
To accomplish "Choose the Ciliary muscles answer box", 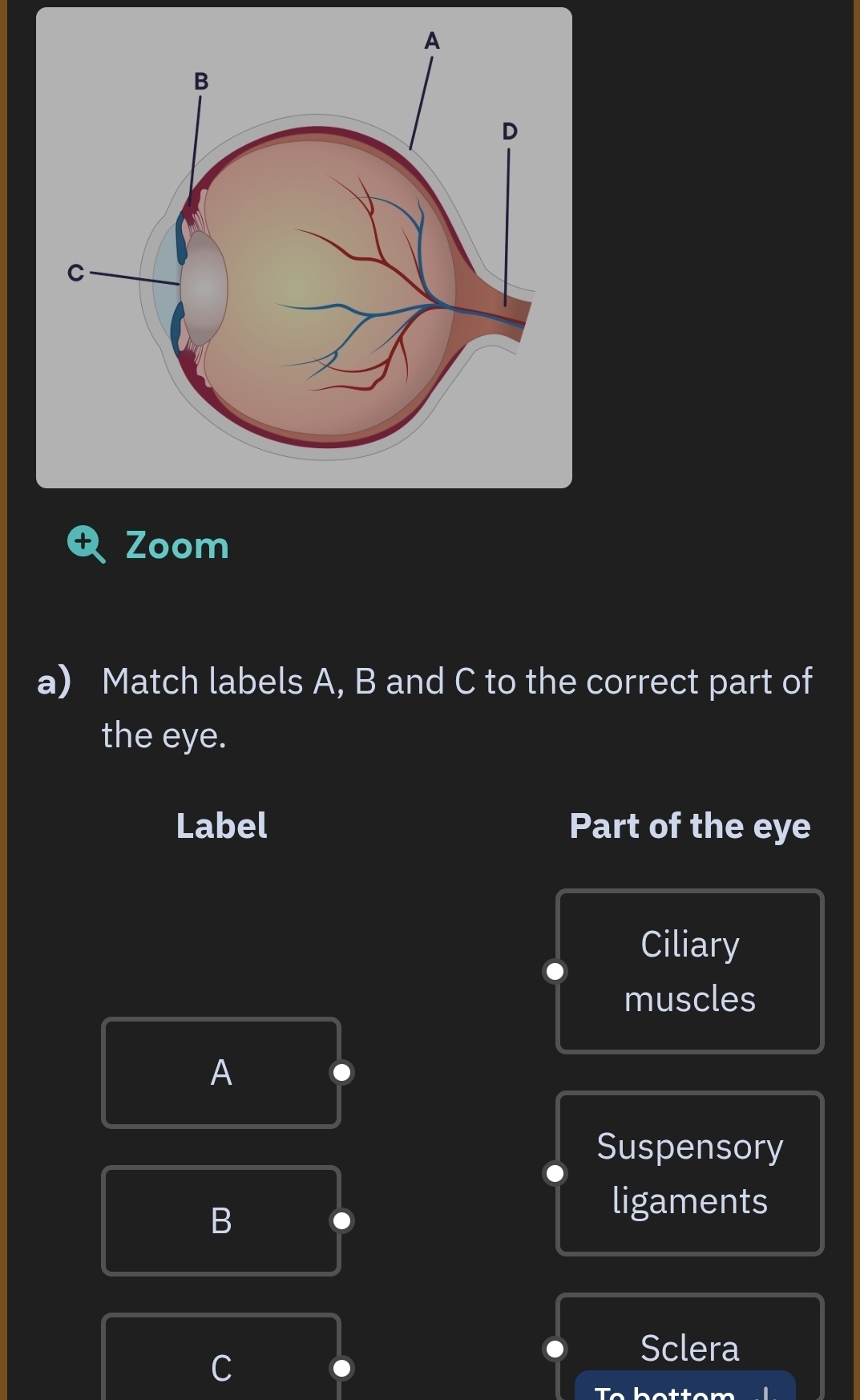I will tap(689, 971).
